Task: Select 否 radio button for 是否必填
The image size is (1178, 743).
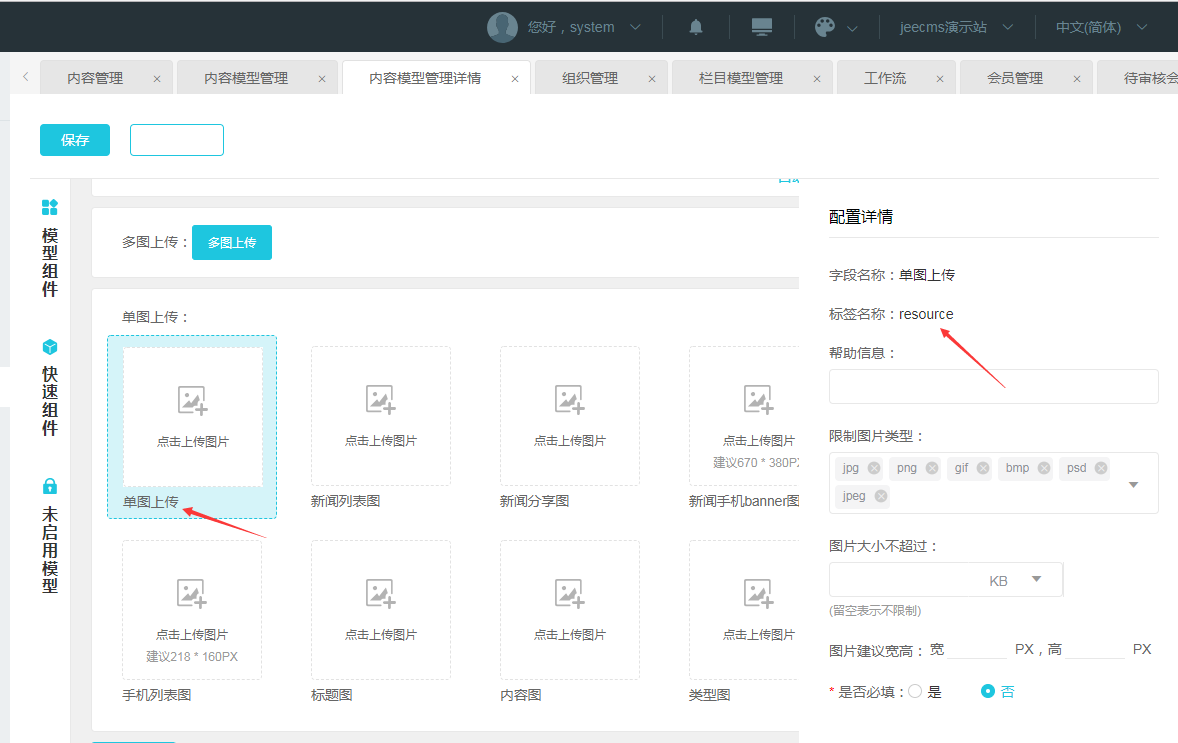Action: coord(988,691)
